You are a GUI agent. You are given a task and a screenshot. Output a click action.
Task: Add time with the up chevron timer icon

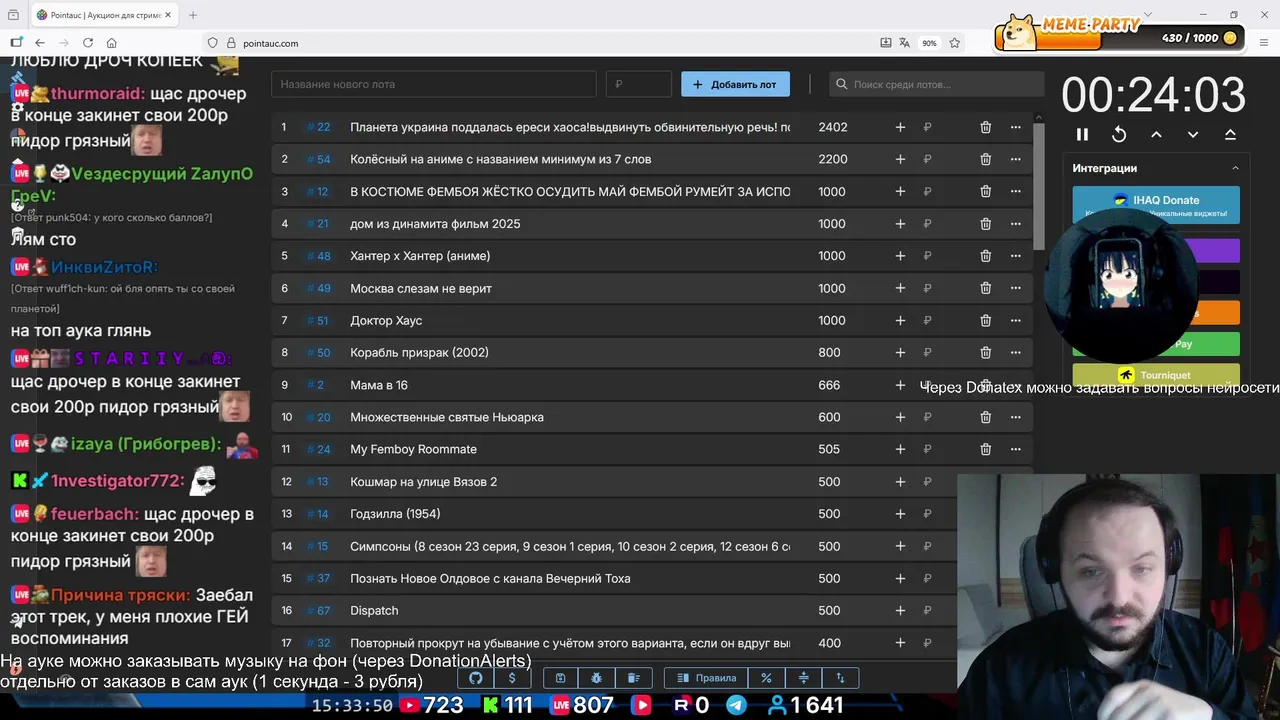point(1156,134)
